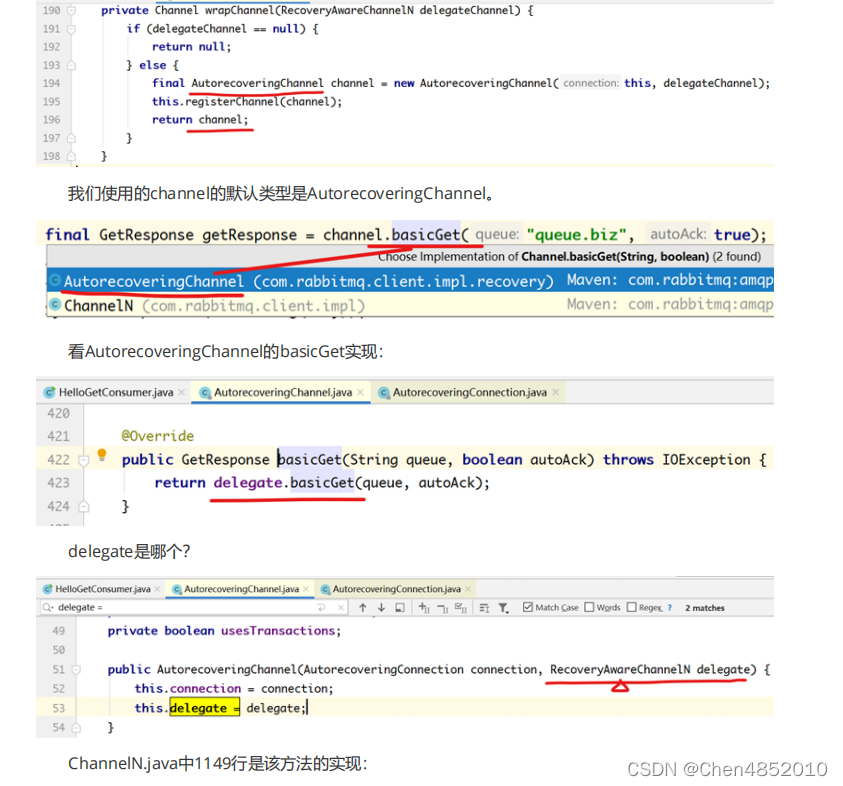843x786 pixels.
Task: Click 'usesTransactions' field on line 49
Action: pyautogui.click(x=278, y=631)
